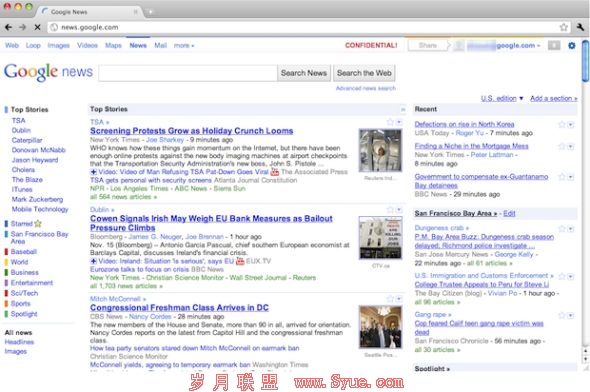Open Headlines under All news

click(x=19, y=342)
